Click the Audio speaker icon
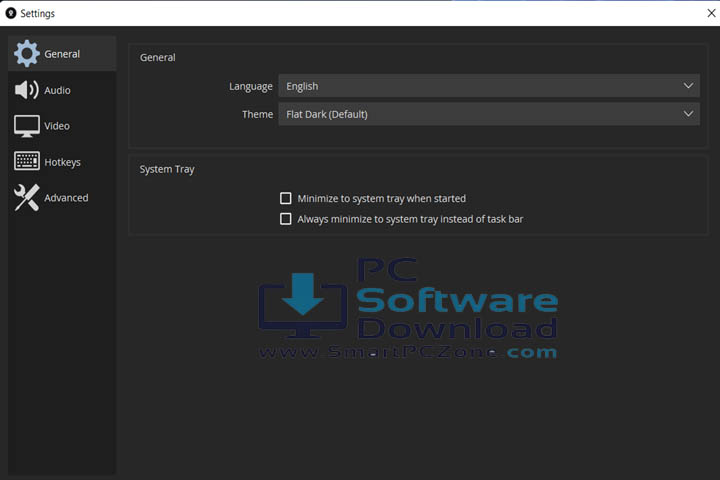720x480 pixels. (27, 90)
